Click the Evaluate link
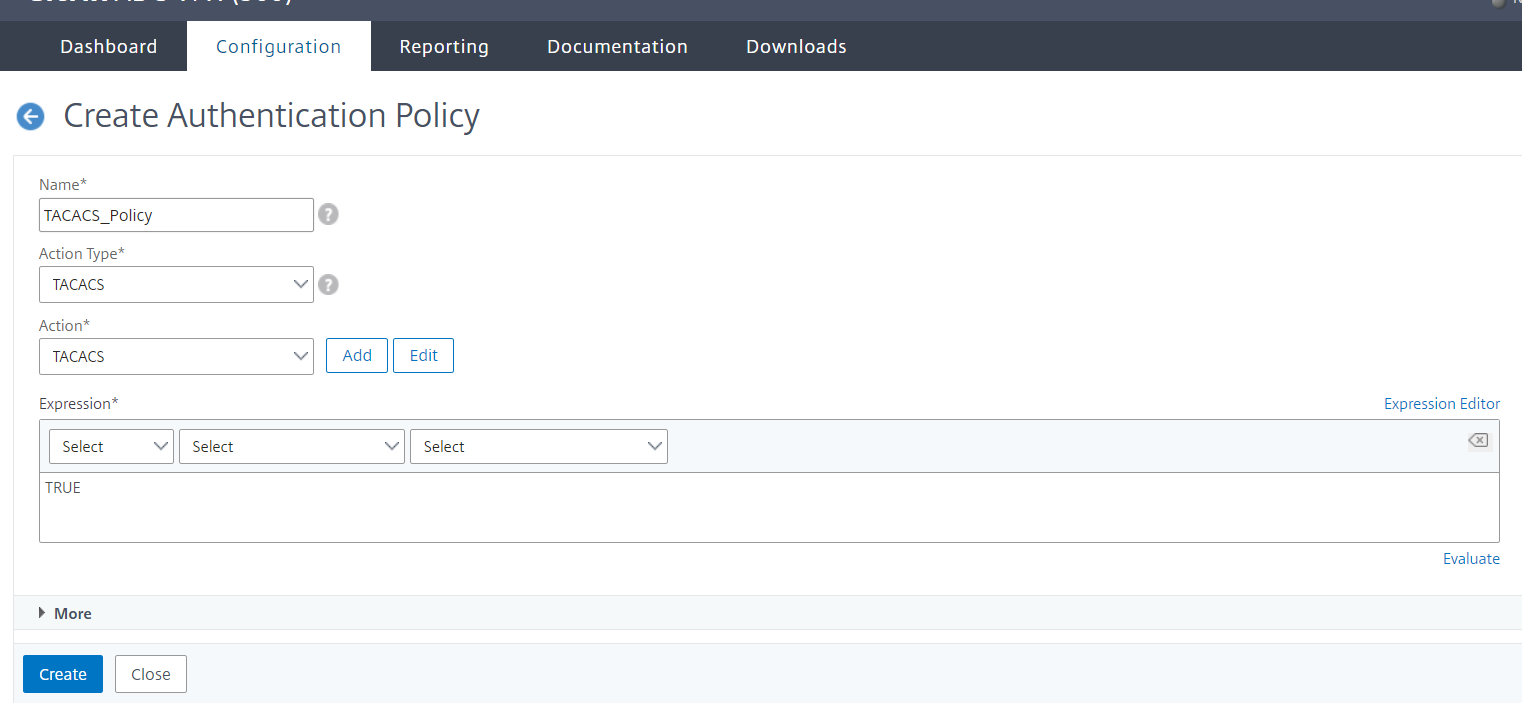 tap(1471, 559)
